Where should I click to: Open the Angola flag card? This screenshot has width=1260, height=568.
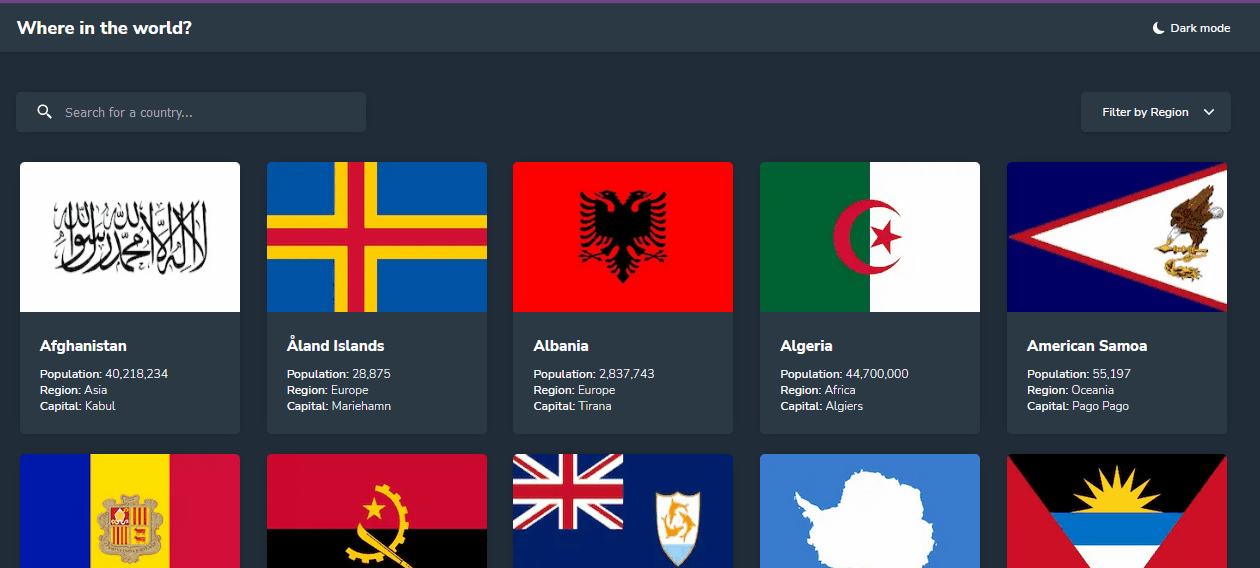pyautogui.click(x=377, y=511)
